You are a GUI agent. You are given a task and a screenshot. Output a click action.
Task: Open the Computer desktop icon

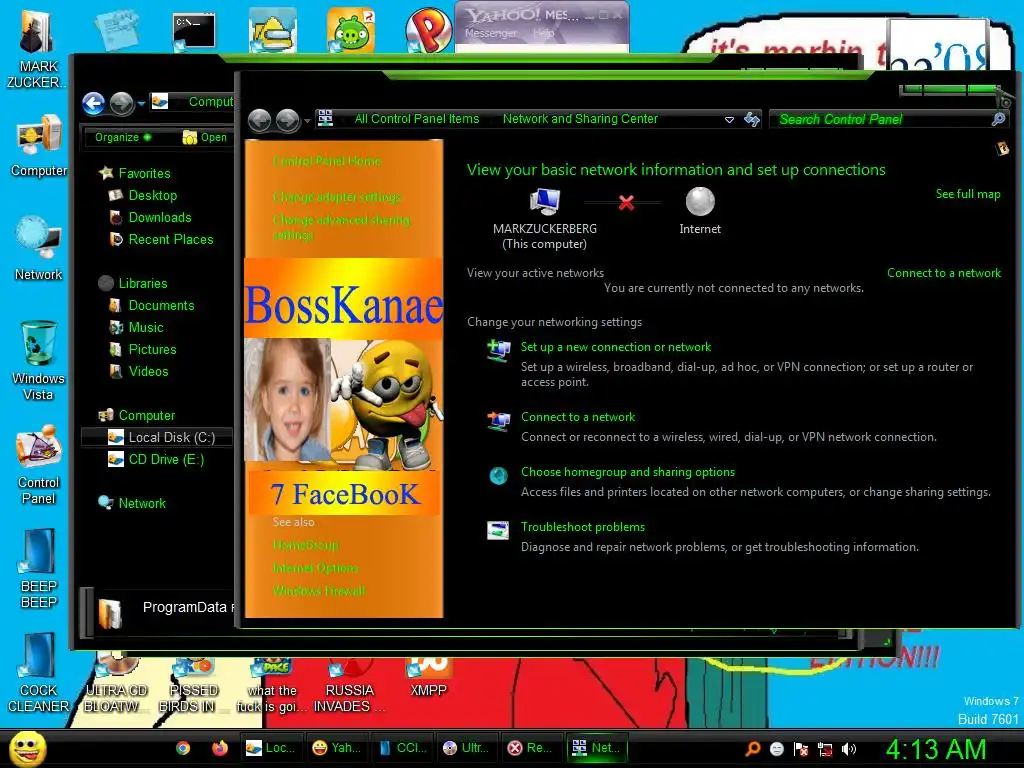point(39,146)
